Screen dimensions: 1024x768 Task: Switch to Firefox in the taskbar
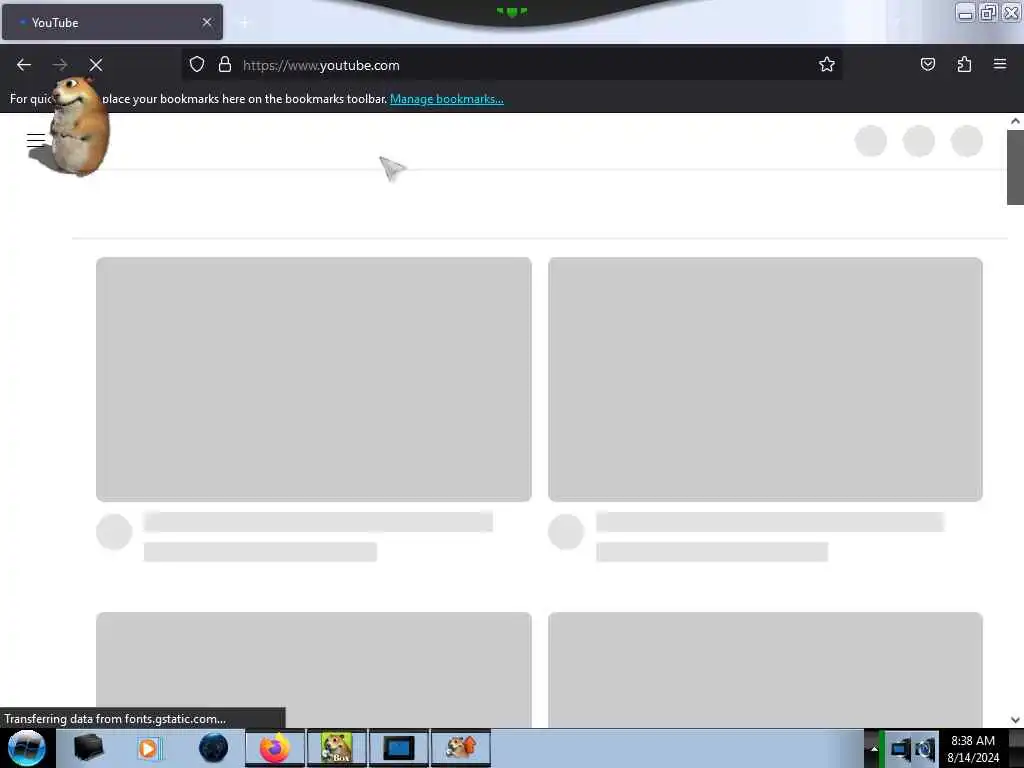(275, 748)
